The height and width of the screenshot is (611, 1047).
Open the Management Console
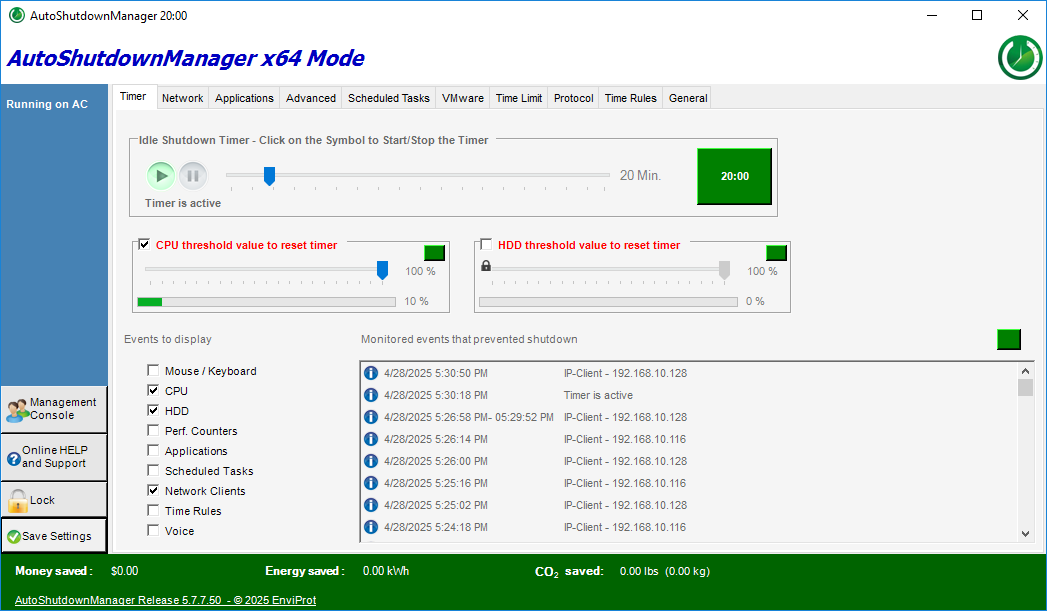pos(54,409)
